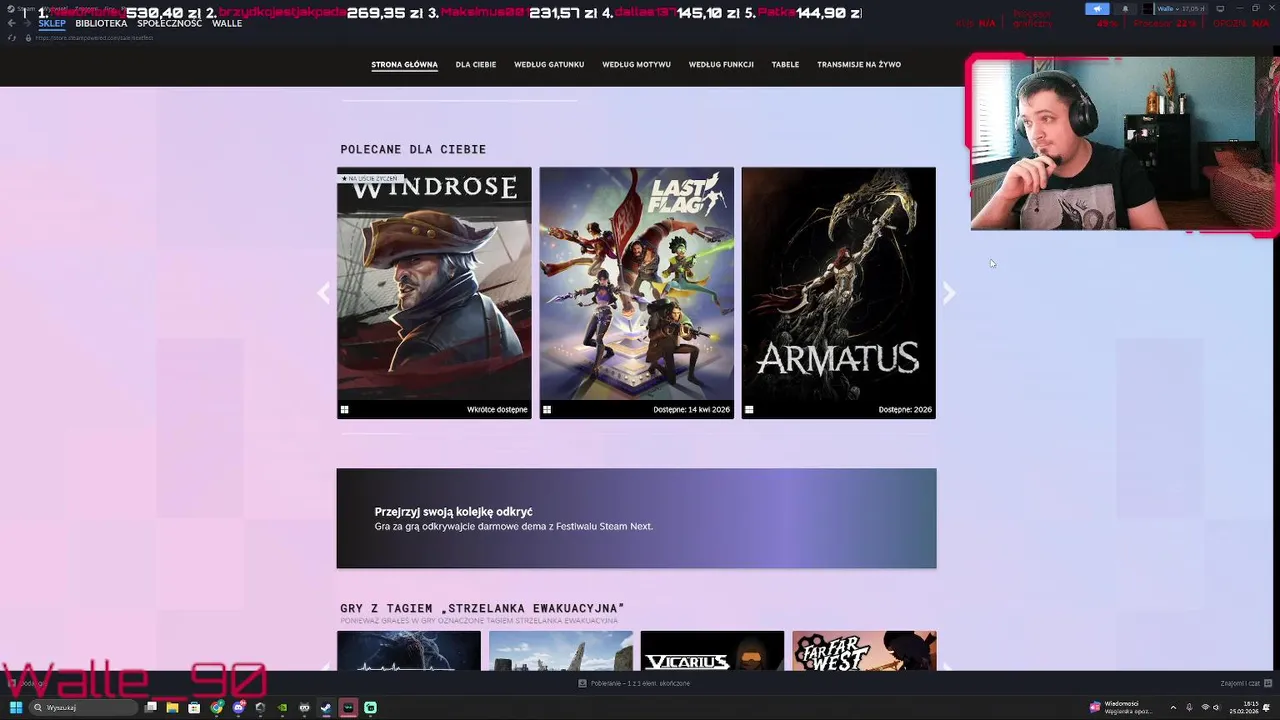Viewport: 1280px width, 720px height.
Task: Click Przejrzyj swoją kolejkę odkryć banner
Action: (636, 518)
